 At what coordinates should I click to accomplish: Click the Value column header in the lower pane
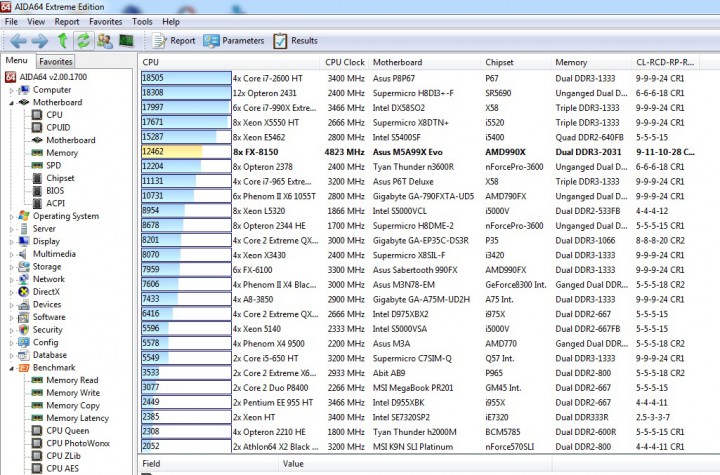[415, 464]
